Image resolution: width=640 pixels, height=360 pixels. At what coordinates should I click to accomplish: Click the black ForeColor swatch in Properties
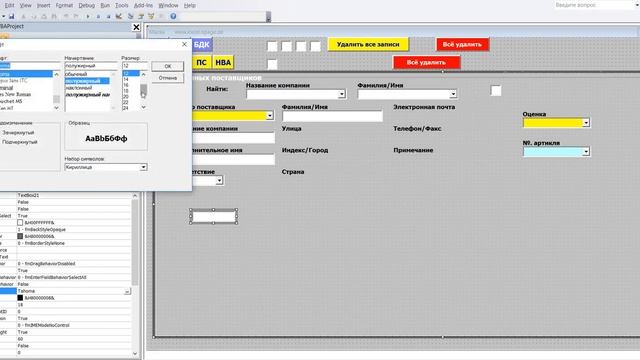tap(20, 298)
